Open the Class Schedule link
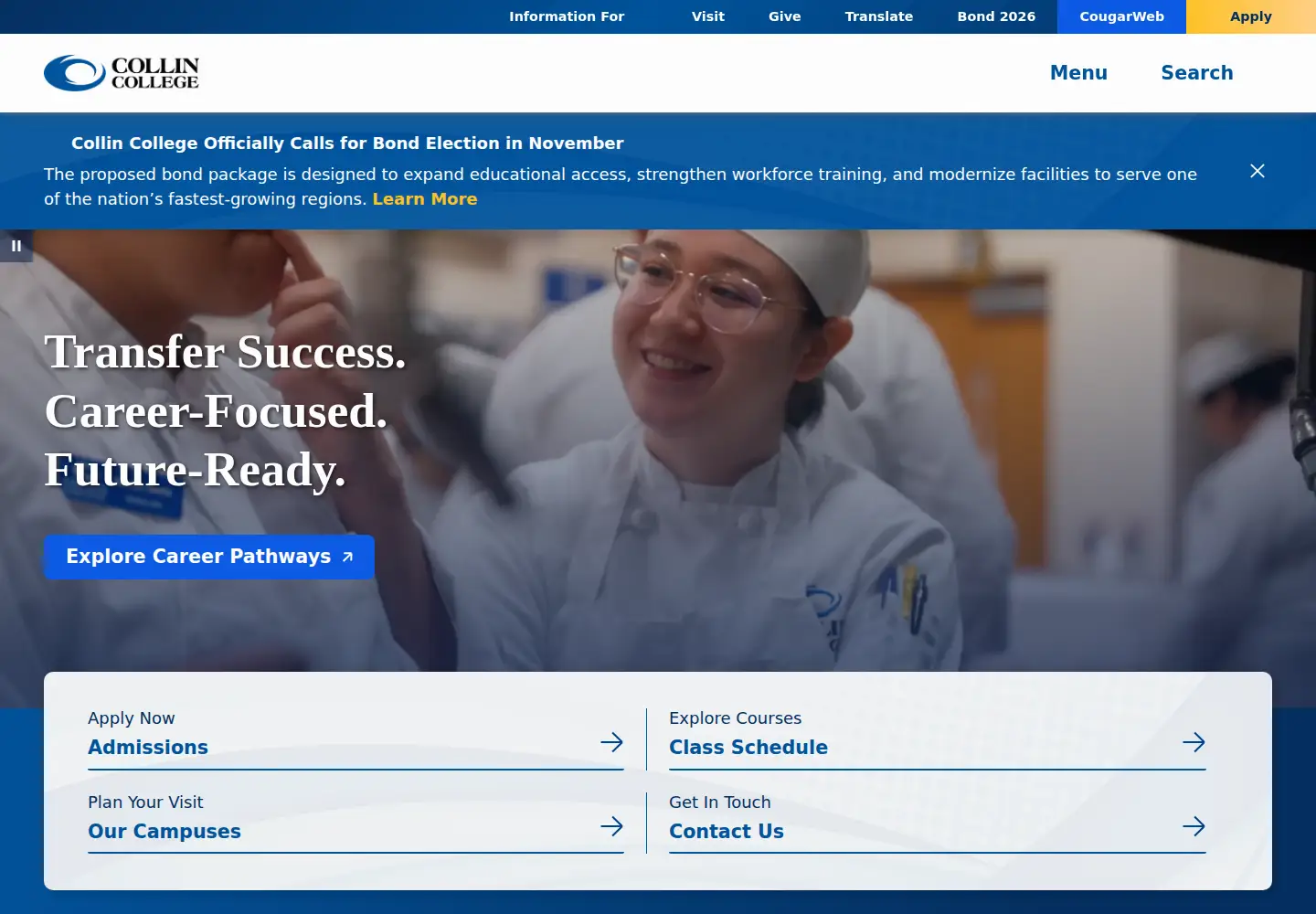The height and width of the screenshot is (914, 1316). pyautogui.click(x=748, y=747)
